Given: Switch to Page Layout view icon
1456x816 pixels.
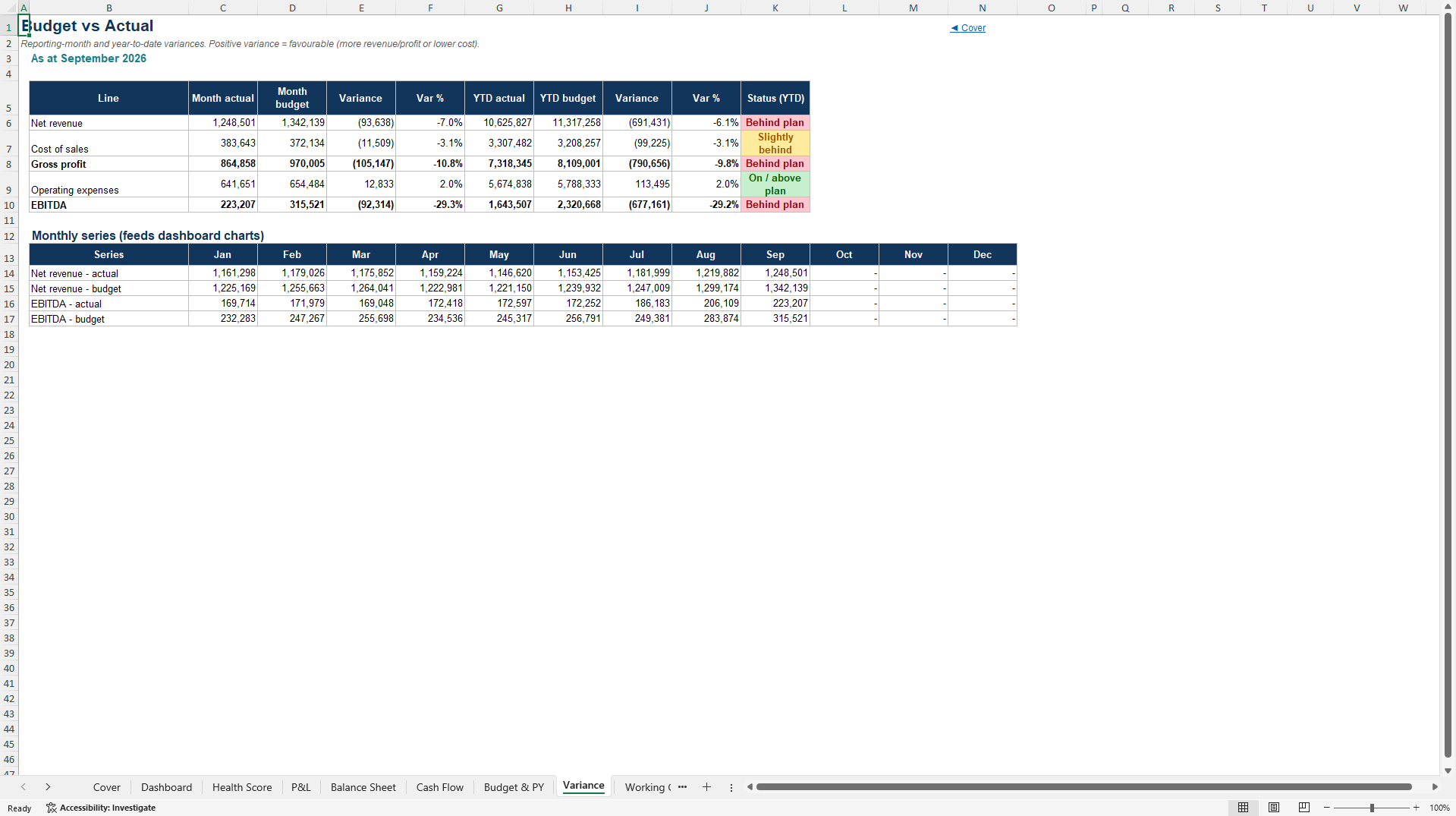Looking at the screenshot, I should click(x=1274, y=808).
